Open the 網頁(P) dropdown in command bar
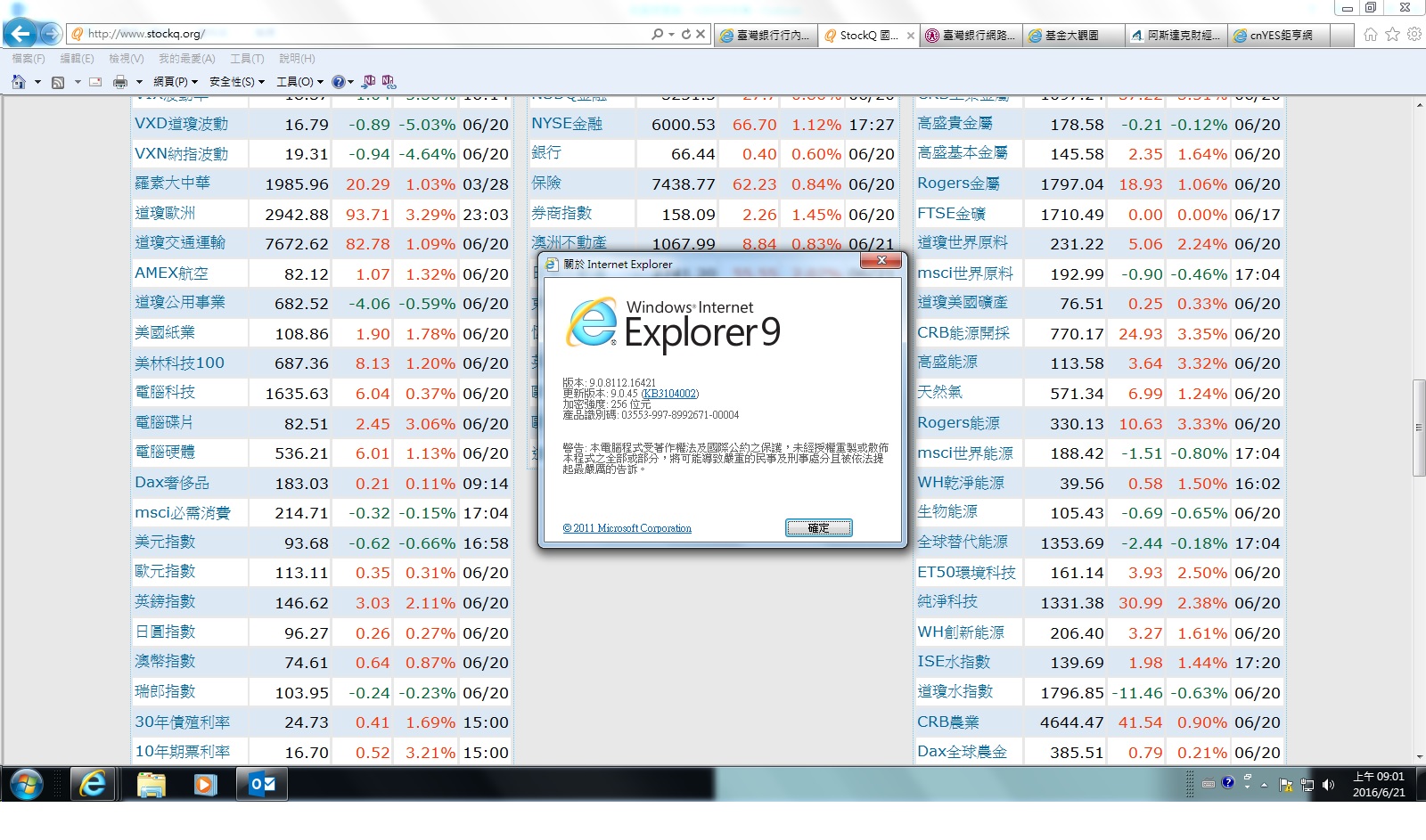Screen dimensions: 1426x840 176,82
